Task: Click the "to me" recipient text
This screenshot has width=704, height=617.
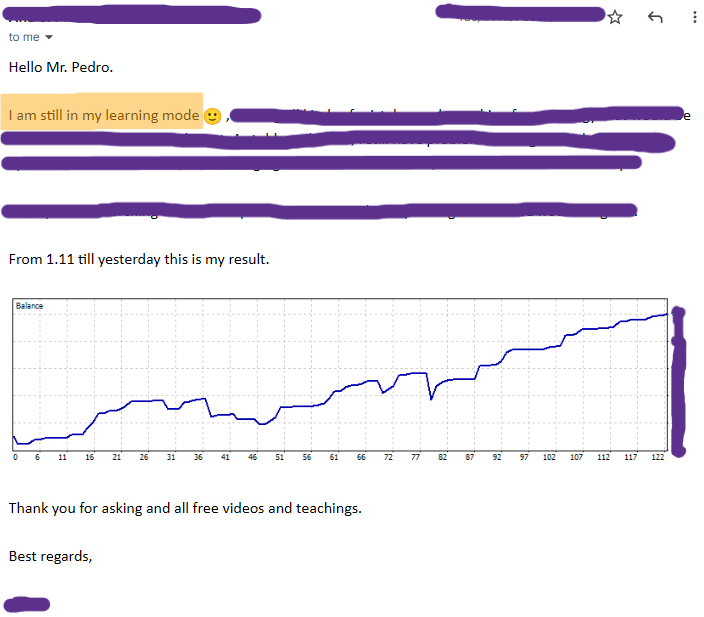Action: (24, 37)
